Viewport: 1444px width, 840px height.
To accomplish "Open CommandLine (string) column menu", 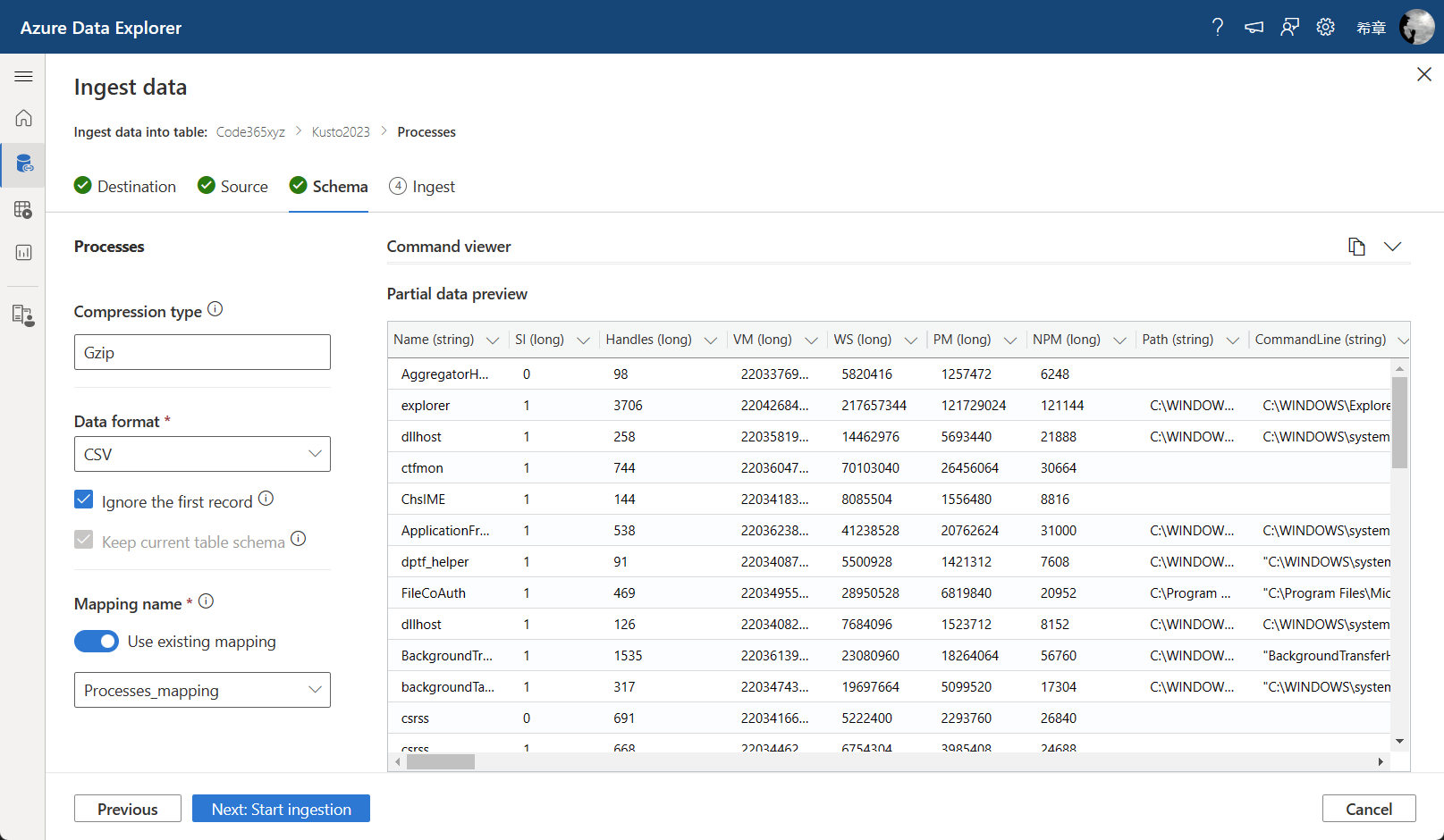I will [1403, 340].
